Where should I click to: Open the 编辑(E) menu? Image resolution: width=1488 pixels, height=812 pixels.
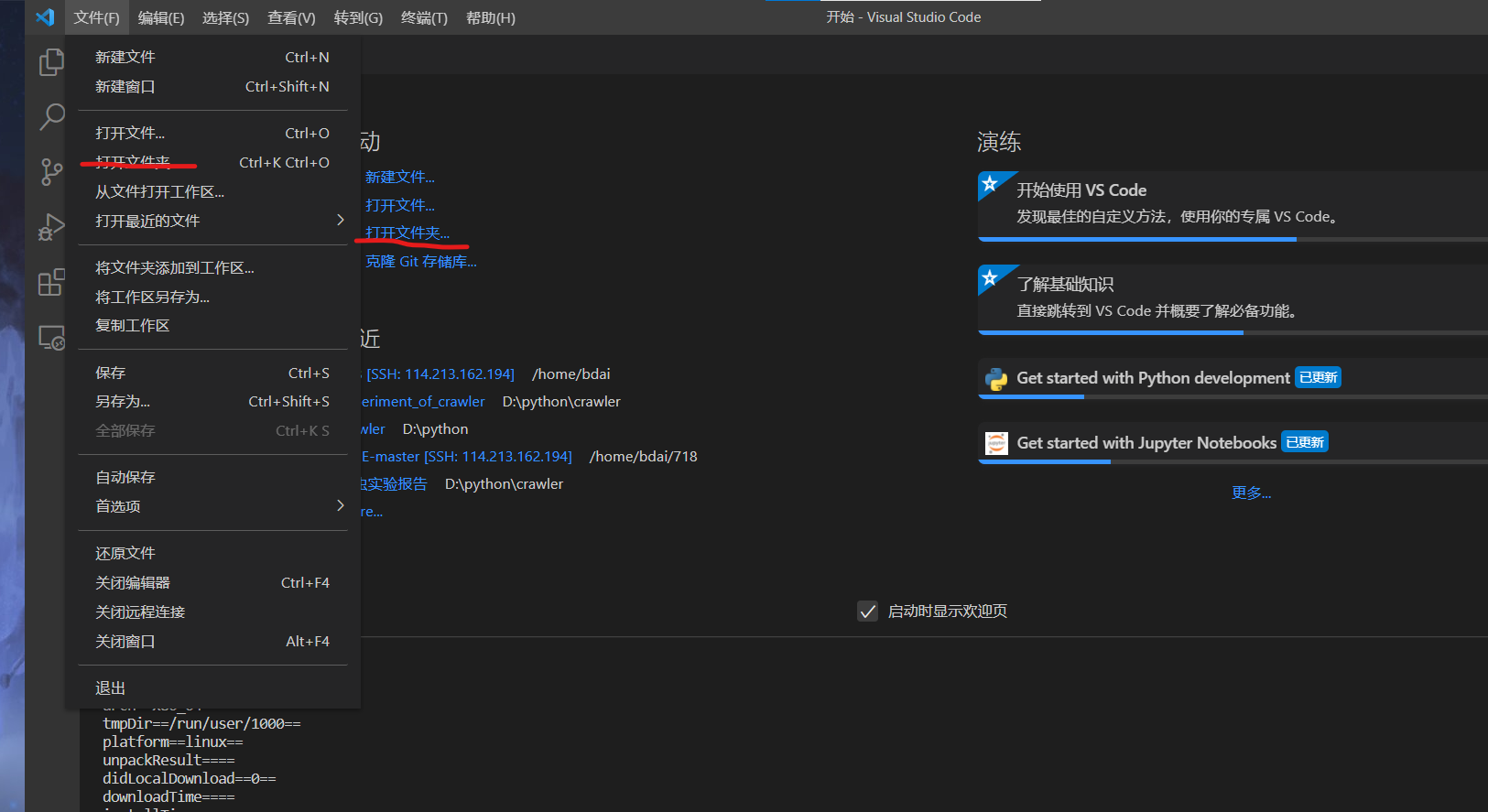pyautogui.click(x=161, y=17)
